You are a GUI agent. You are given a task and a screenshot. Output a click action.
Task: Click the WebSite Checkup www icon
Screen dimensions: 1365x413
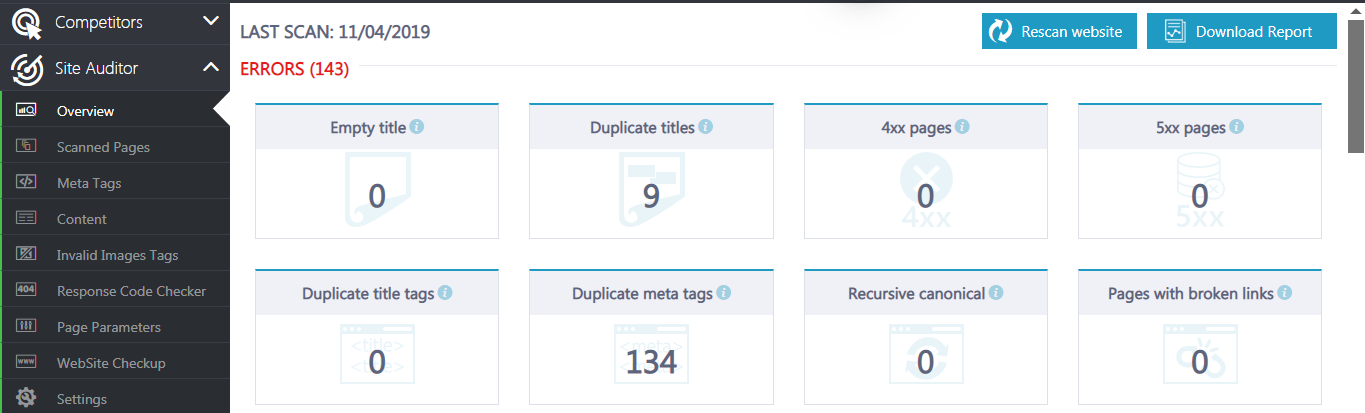click(27, 363)
